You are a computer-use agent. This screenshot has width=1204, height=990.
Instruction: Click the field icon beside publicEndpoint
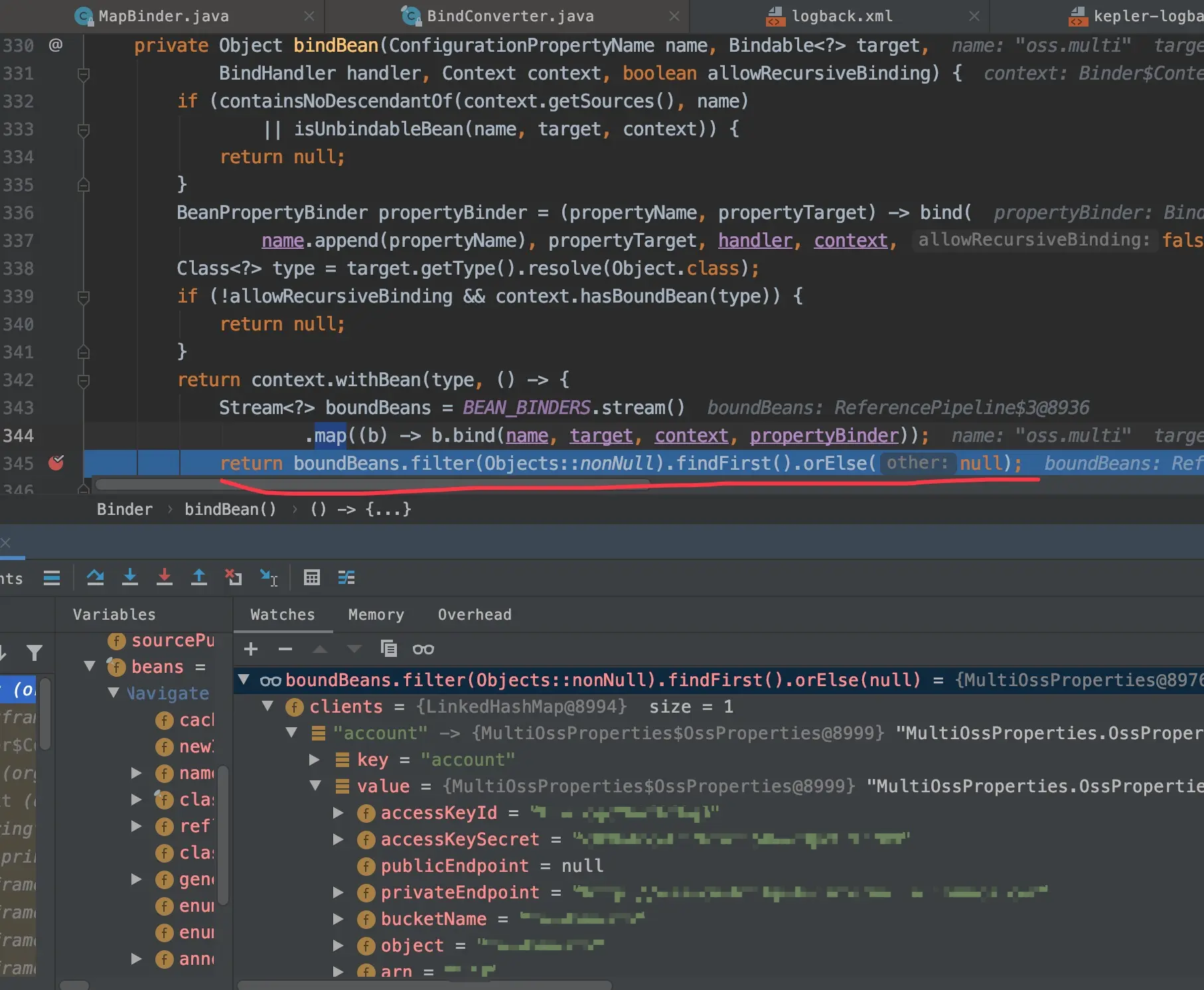366,866
